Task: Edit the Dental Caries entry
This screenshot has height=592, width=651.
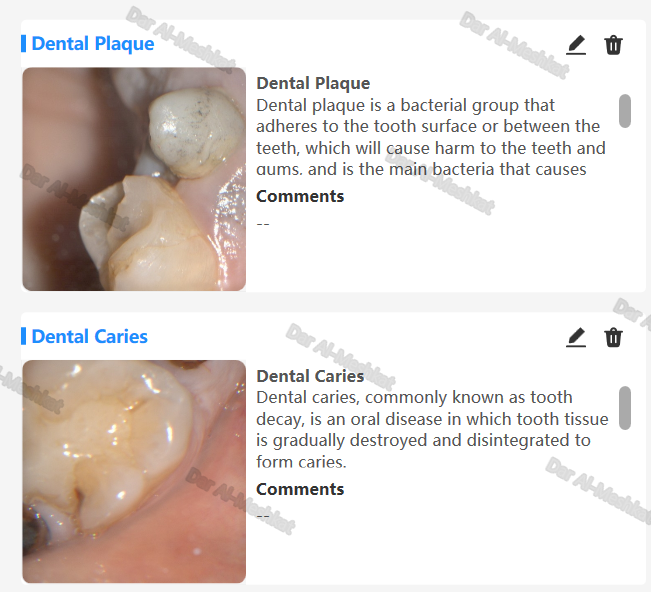Action: [x=576, y=337]
